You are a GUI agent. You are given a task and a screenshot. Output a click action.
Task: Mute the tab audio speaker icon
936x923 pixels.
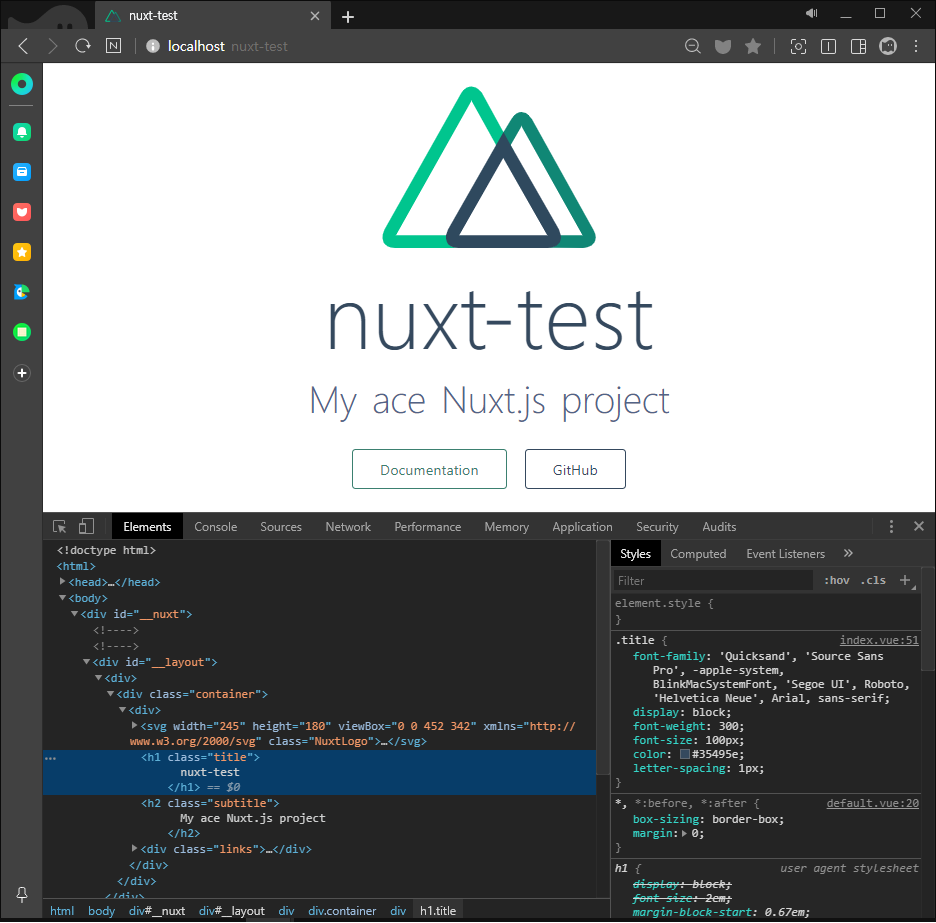811,13
